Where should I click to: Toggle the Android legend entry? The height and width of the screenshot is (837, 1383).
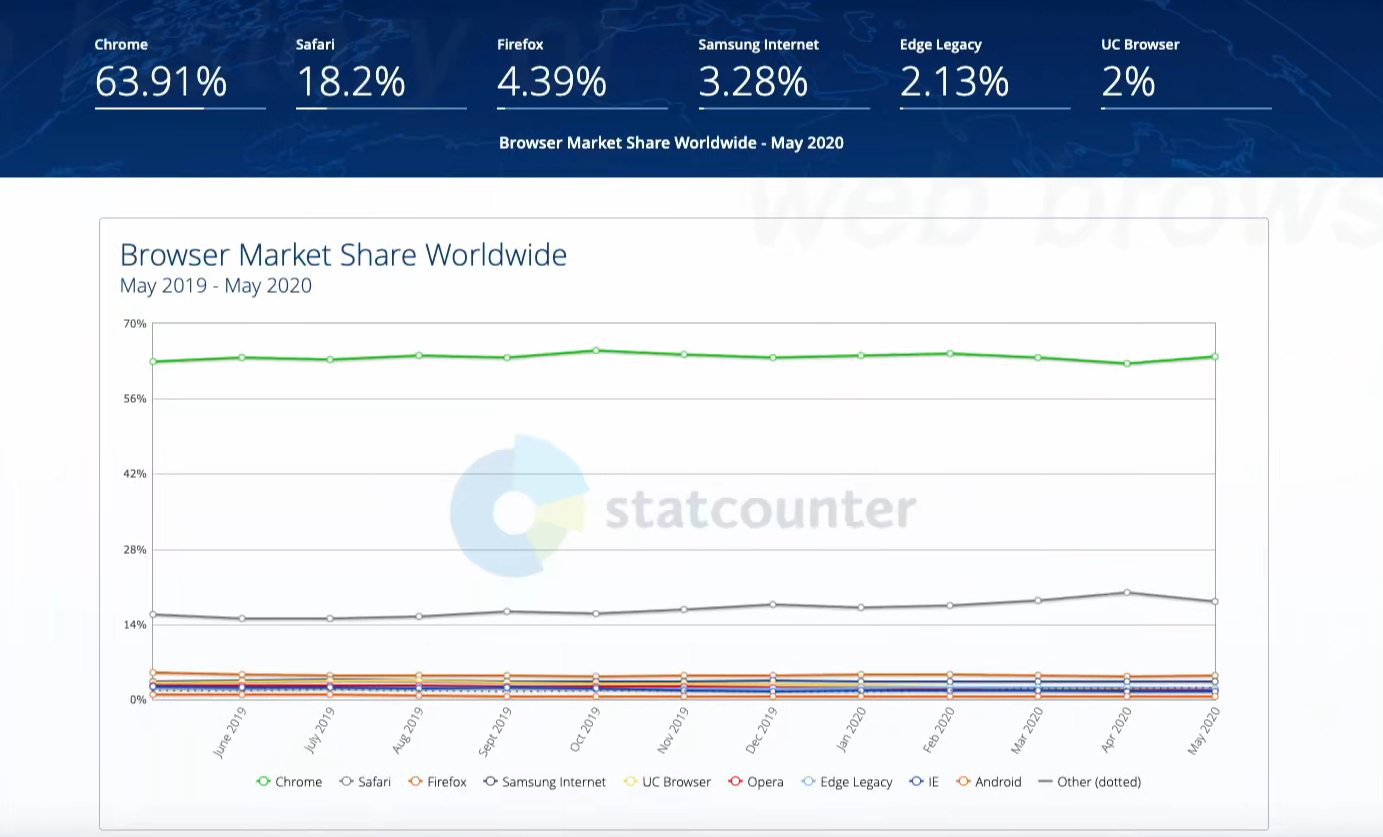click(989, 782)
